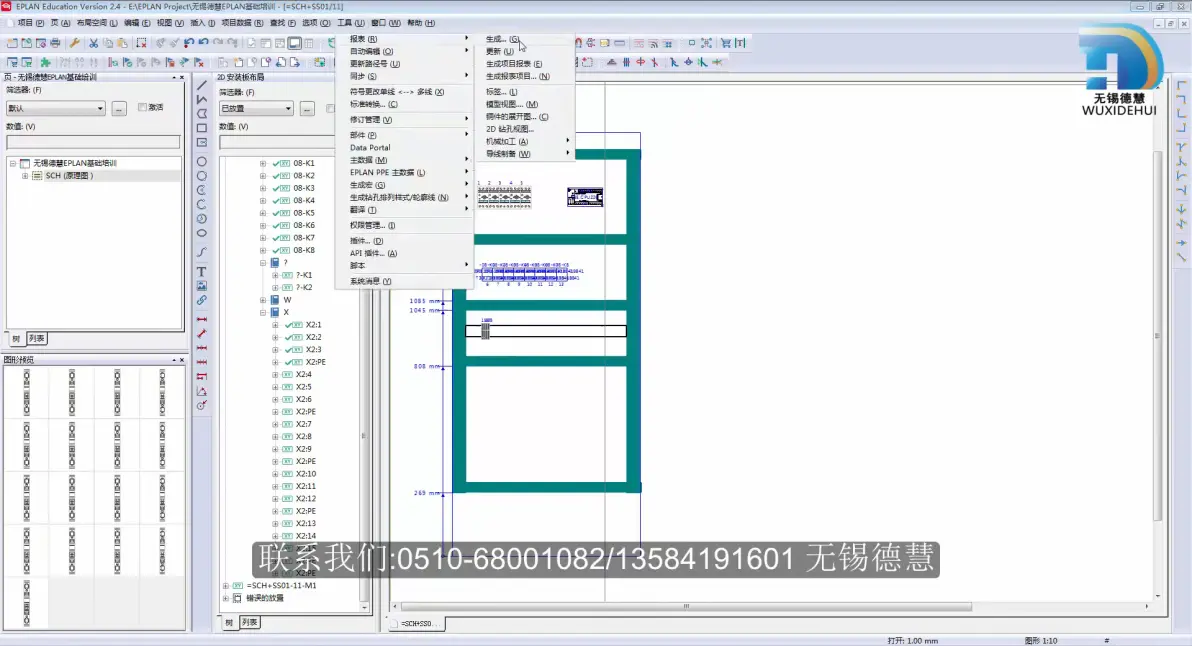Select the hyperlink insertion tool
This screenshot has height=646, width=1192.
[201, 300]
